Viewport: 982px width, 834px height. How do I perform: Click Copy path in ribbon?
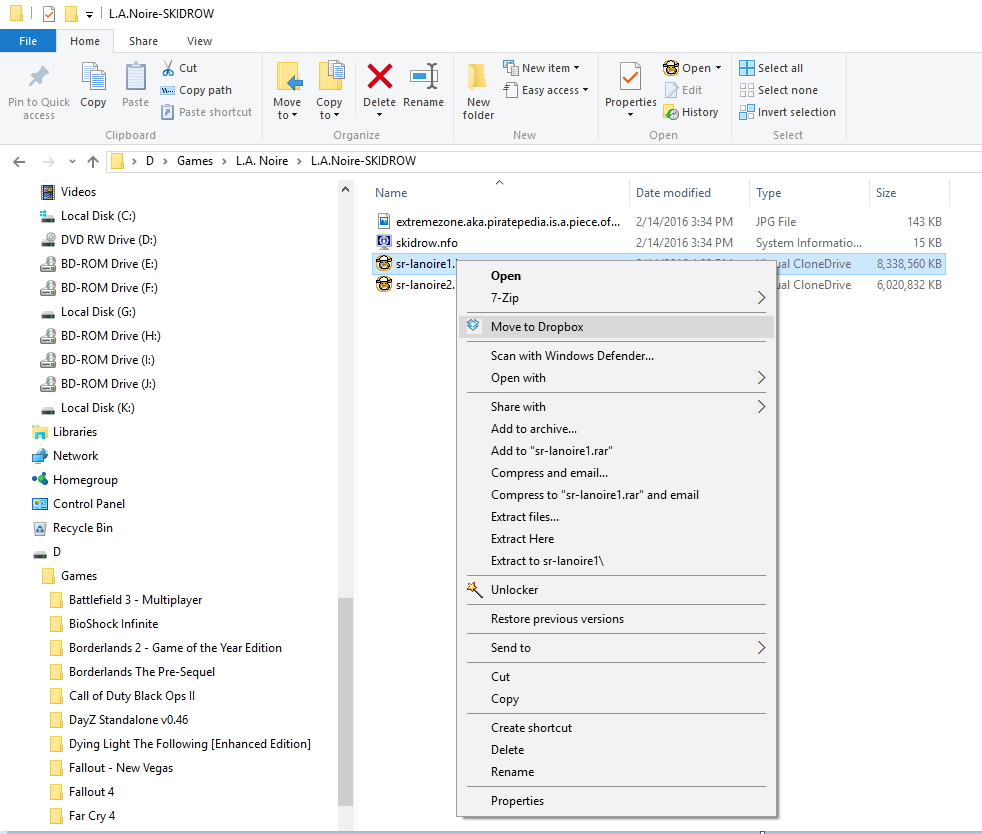click(196, 90)
